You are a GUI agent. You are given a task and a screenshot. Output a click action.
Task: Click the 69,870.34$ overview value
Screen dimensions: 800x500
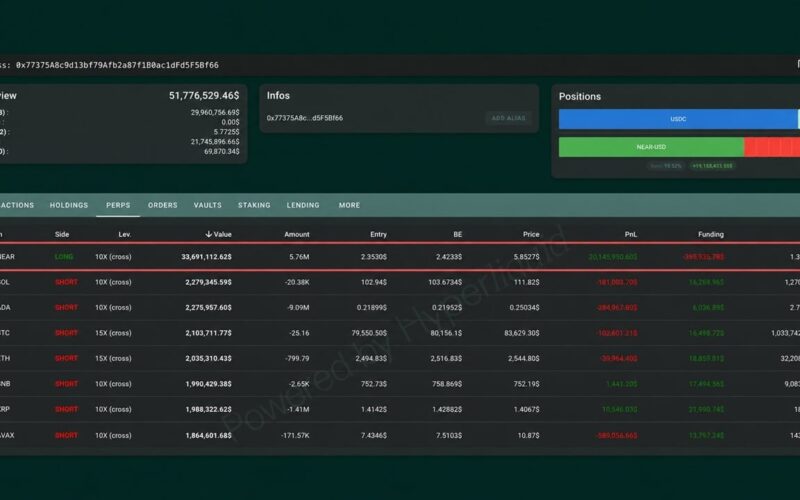point(221,151)
